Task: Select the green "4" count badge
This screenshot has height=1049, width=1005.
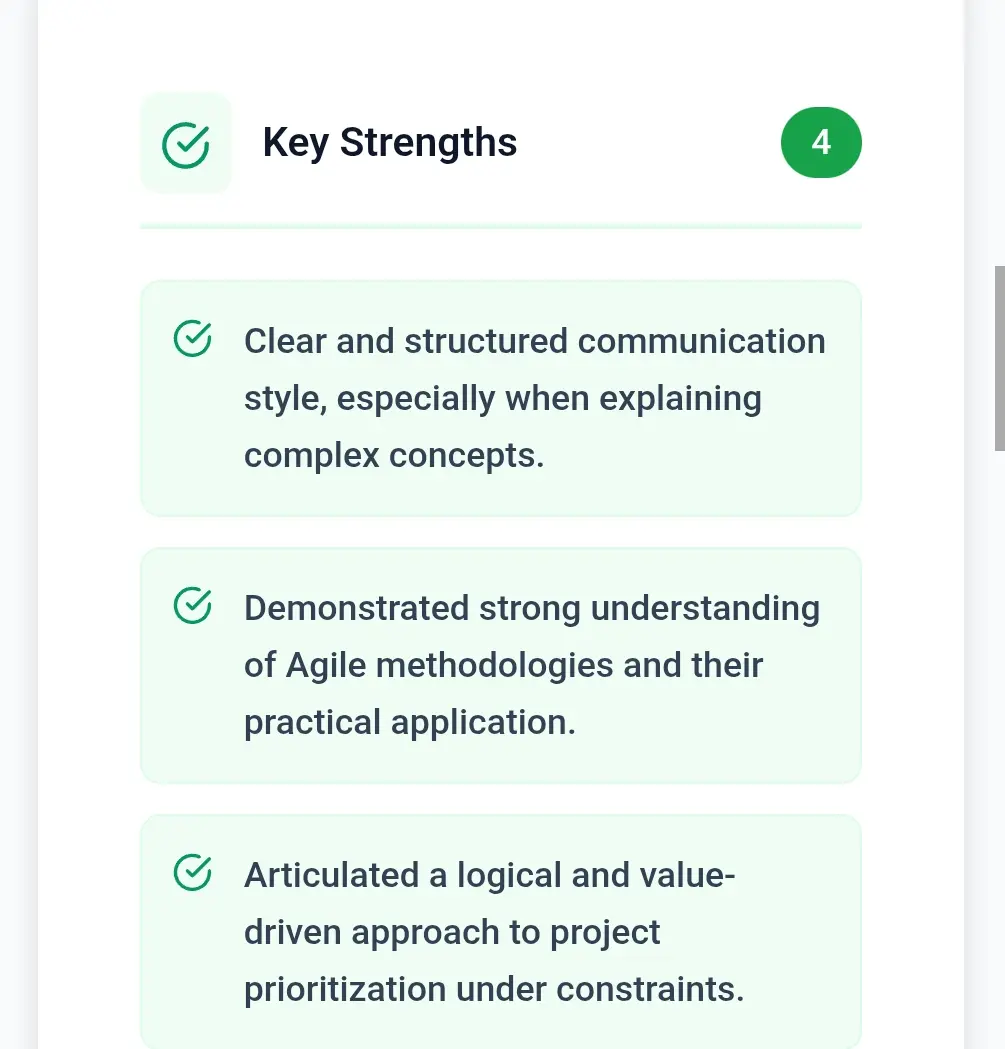Action: pos(820,142)
